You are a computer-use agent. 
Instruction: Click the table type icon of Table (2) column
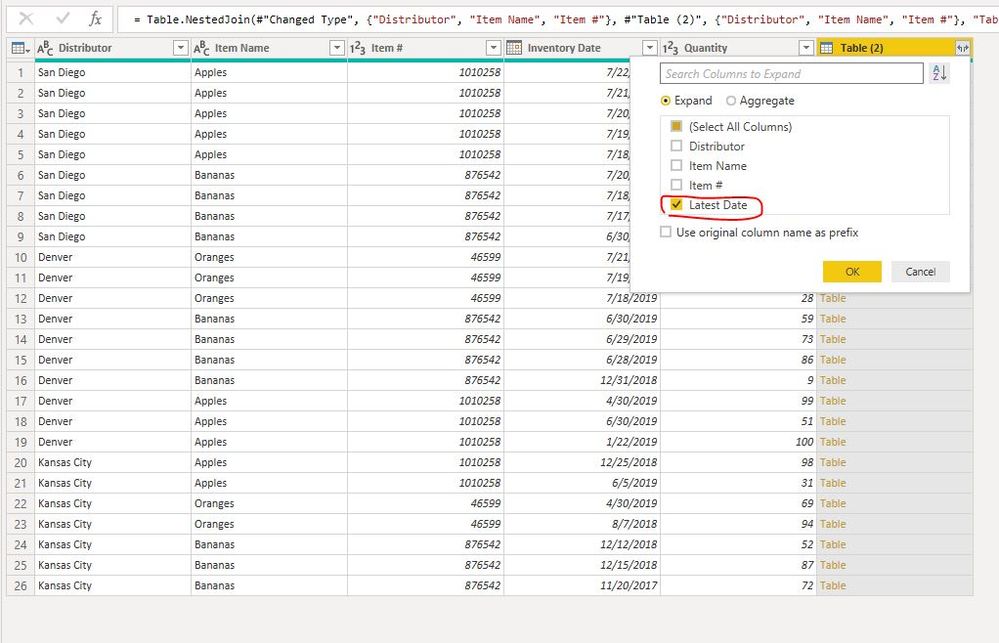(826, 48)
